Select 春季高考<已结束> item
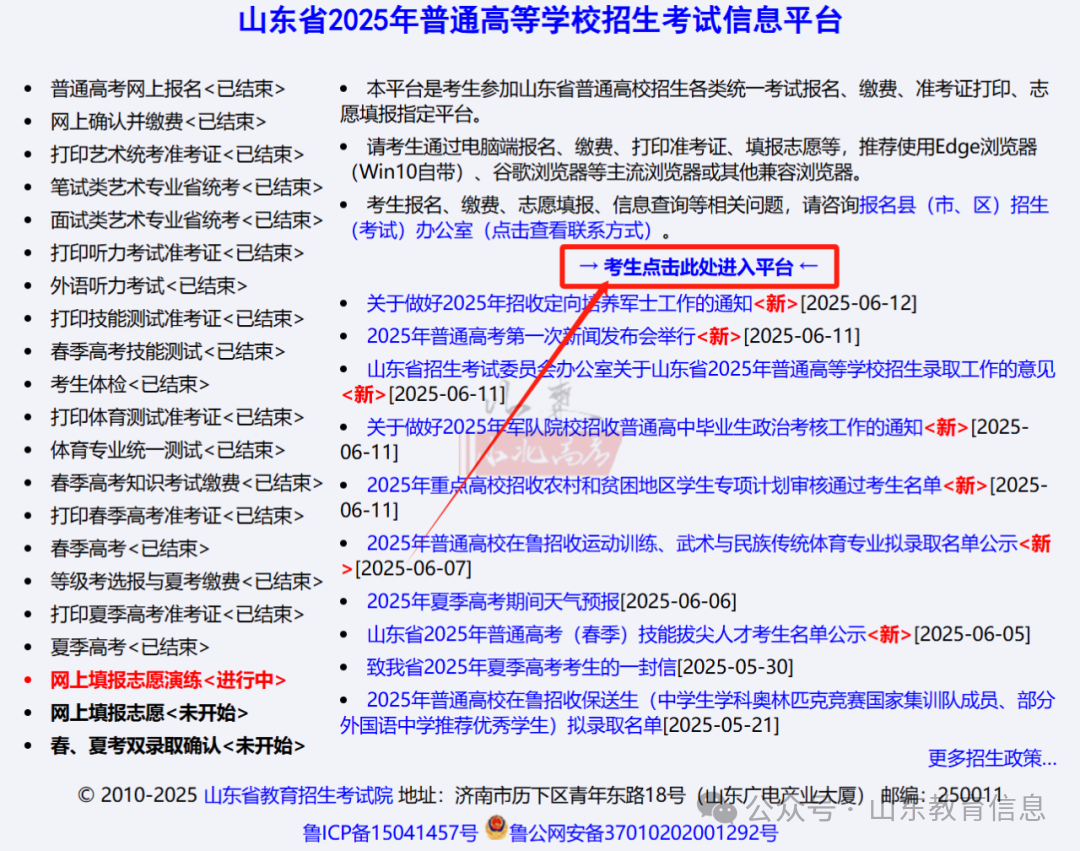The height and width of the screenshot is (851, 1080). [x=129, y=549]
